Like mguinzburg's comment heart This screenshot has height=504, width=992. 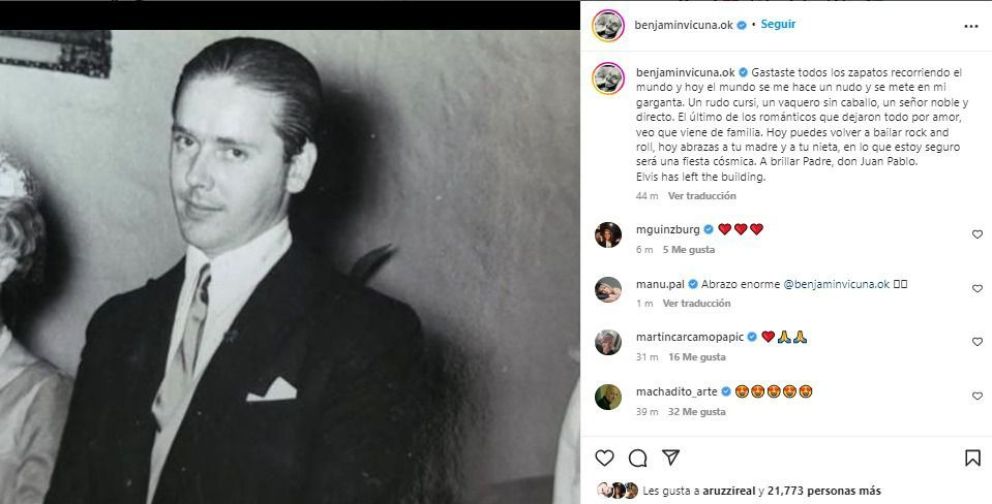point(977,234)
